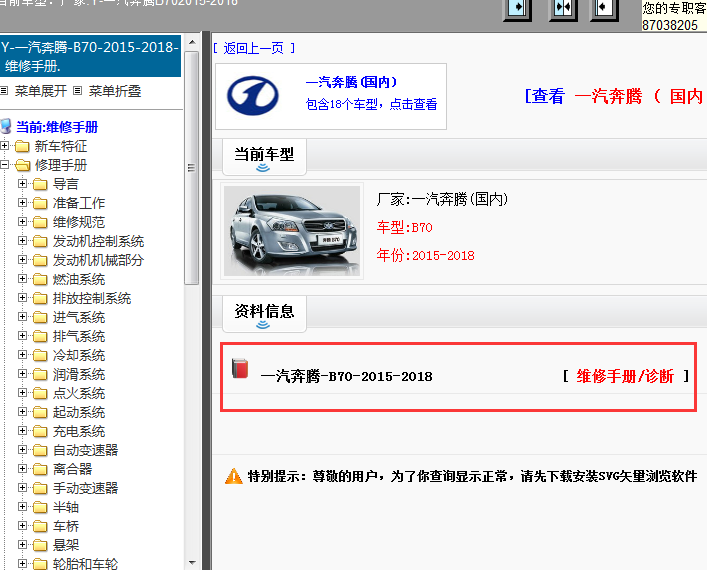The width and height of the screenshot is (707, 570).
Task: Click the 当前:维修手册 root node icon
Action: tap(6, 126)
